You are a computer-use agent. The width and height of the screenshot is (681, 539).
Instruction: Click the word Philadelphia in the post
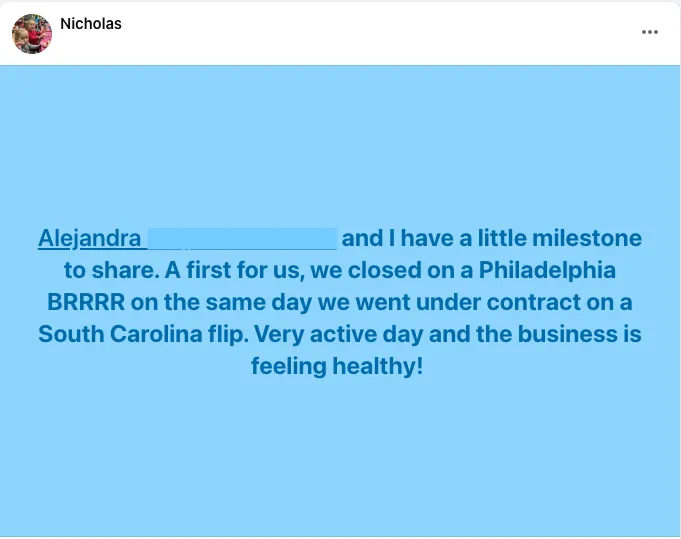[x=547, y=270]
